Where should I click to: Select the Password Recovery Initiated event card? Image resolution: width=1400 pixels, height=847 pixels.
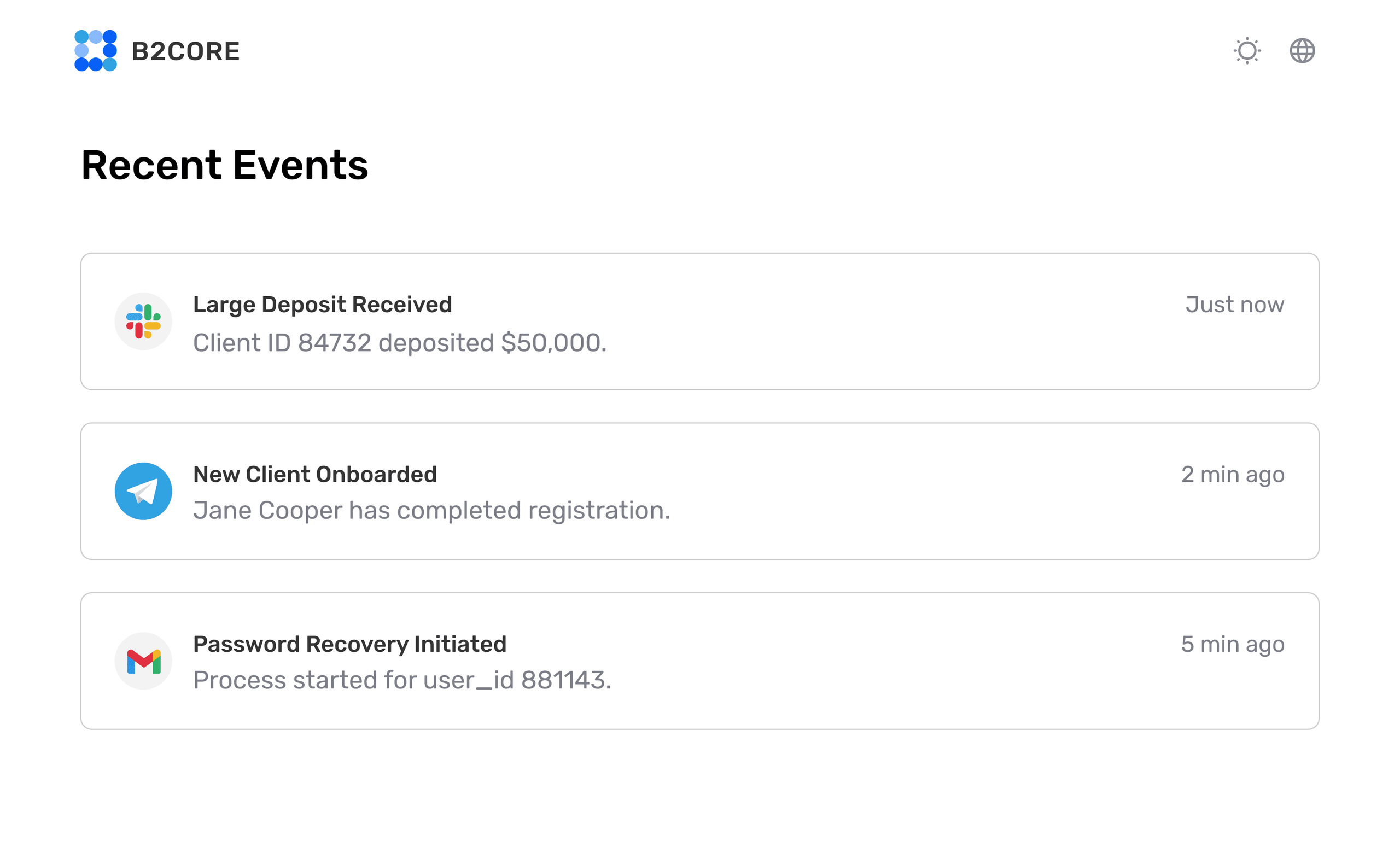point(700,661)
